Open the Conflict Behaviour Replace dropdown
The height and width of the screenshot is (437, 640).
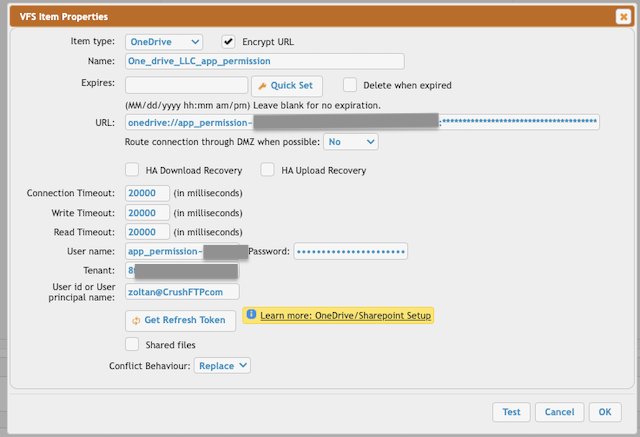pos(222,366)
